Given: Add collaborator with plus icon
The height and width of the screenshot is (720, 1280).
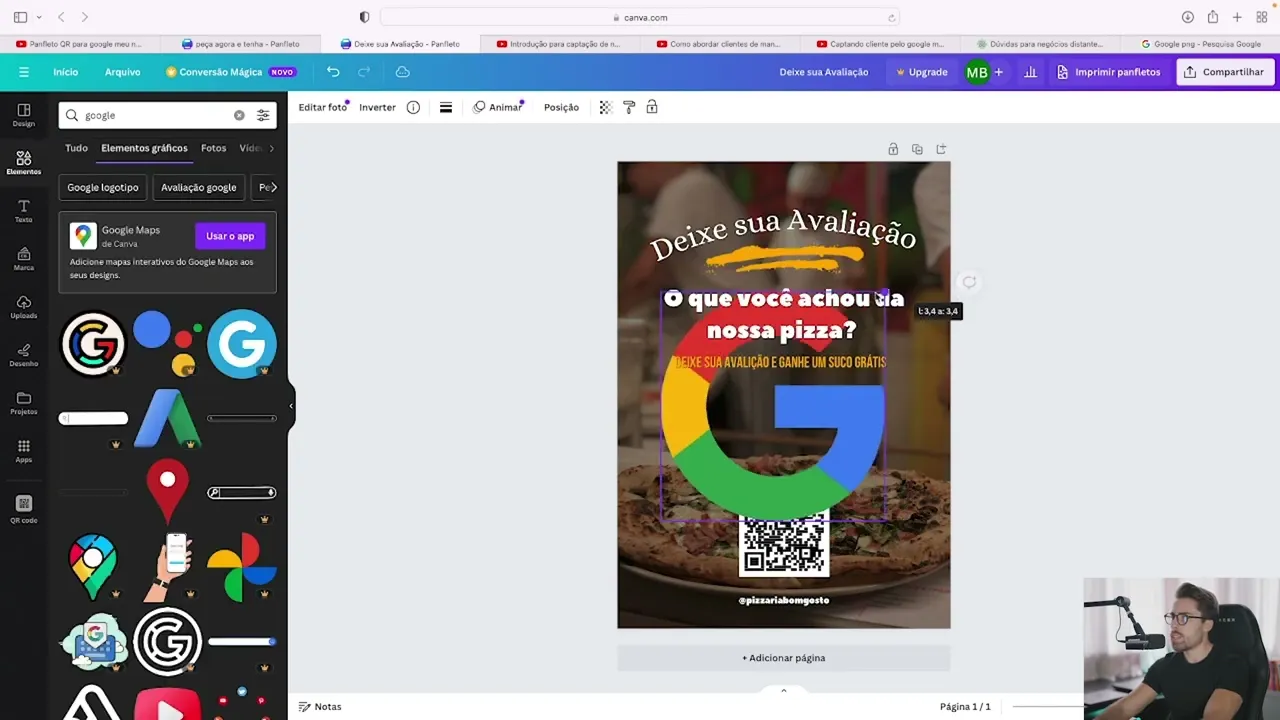Looking at the screenshot, I should point(998,72).
